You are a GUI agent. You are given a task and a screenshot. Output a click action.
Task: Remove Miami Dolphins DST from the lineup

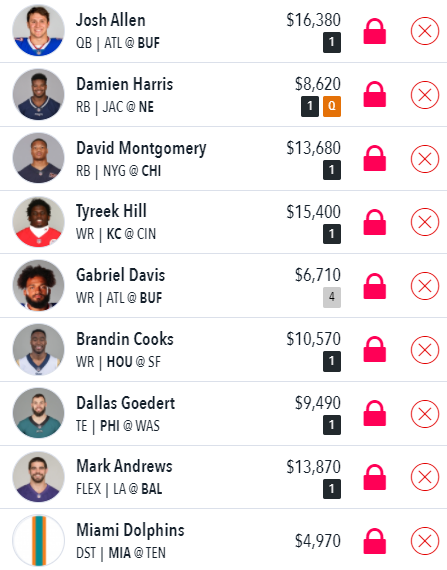tap(425, 541)
